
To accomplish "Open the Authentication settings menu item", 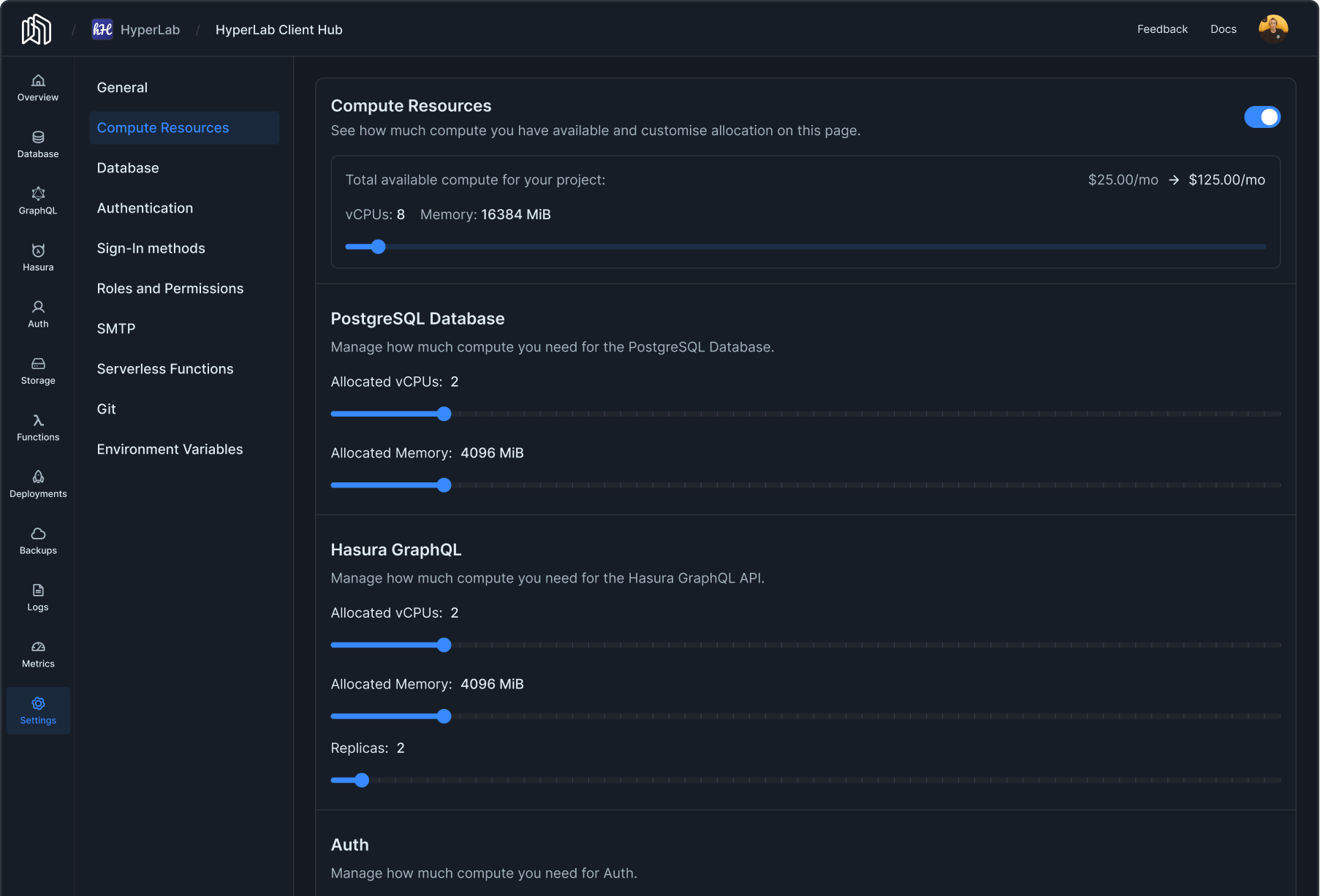I will click(145, 208).
